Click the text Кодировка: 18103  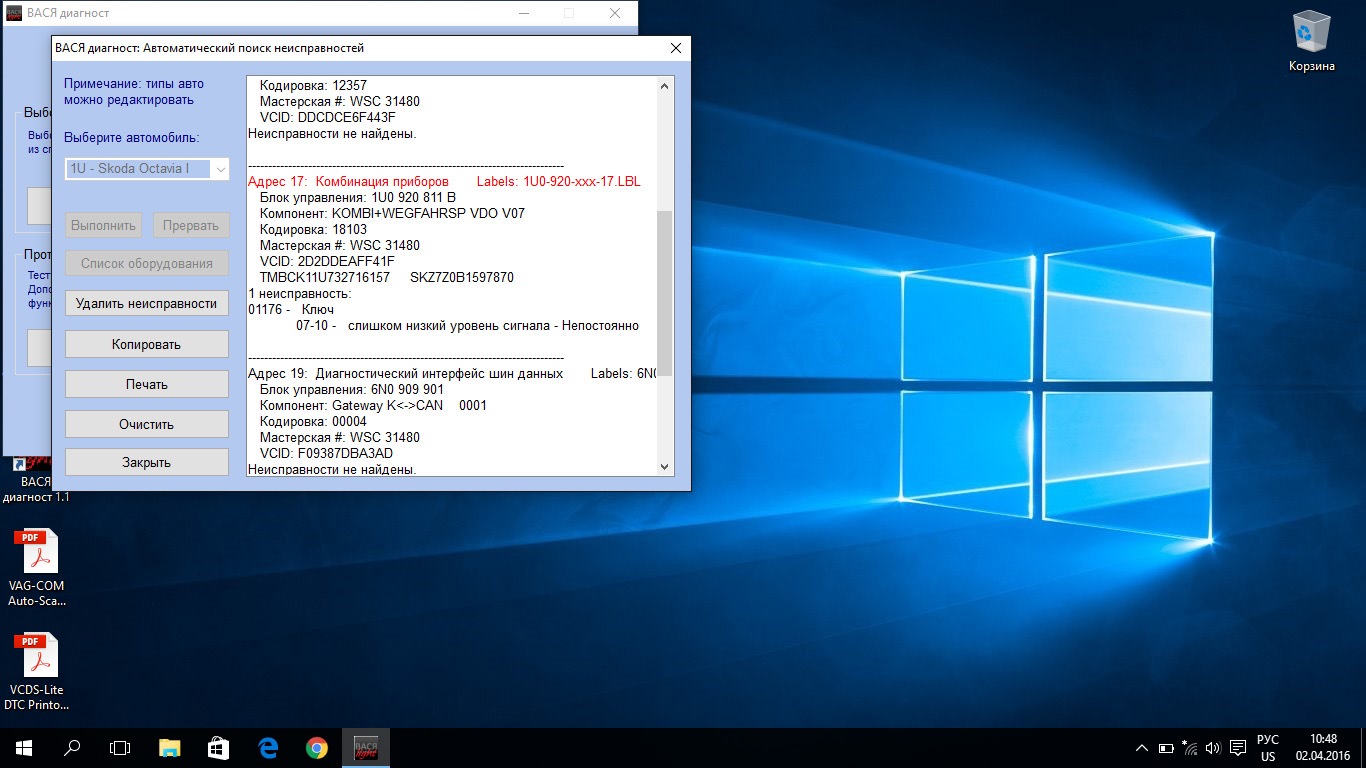313,229
